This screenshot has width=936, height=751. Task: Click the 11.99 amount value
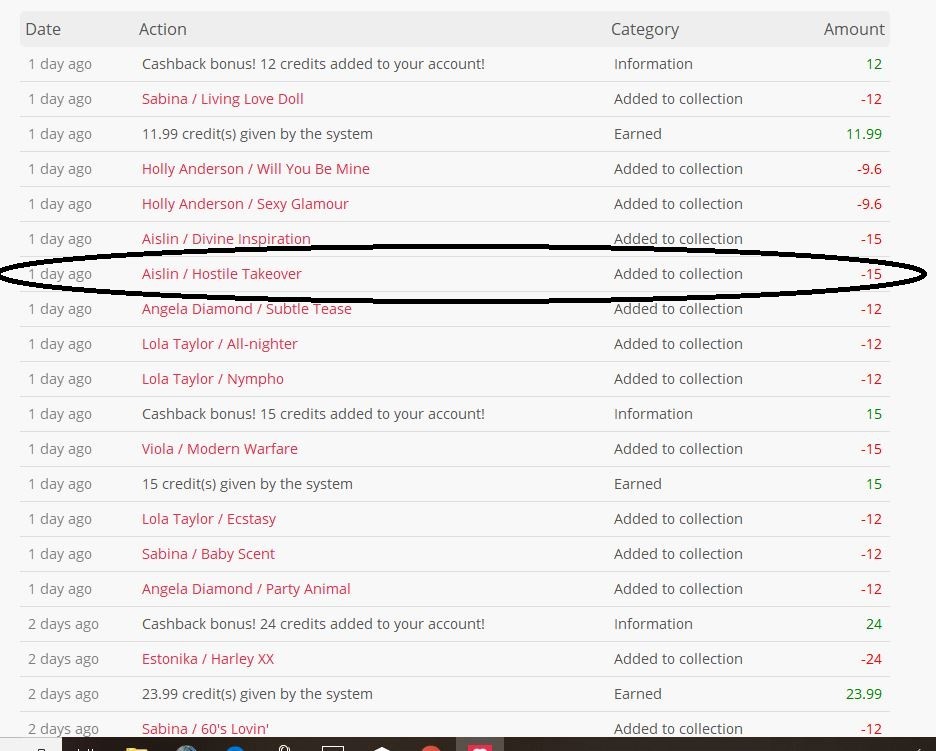(864, 134)
